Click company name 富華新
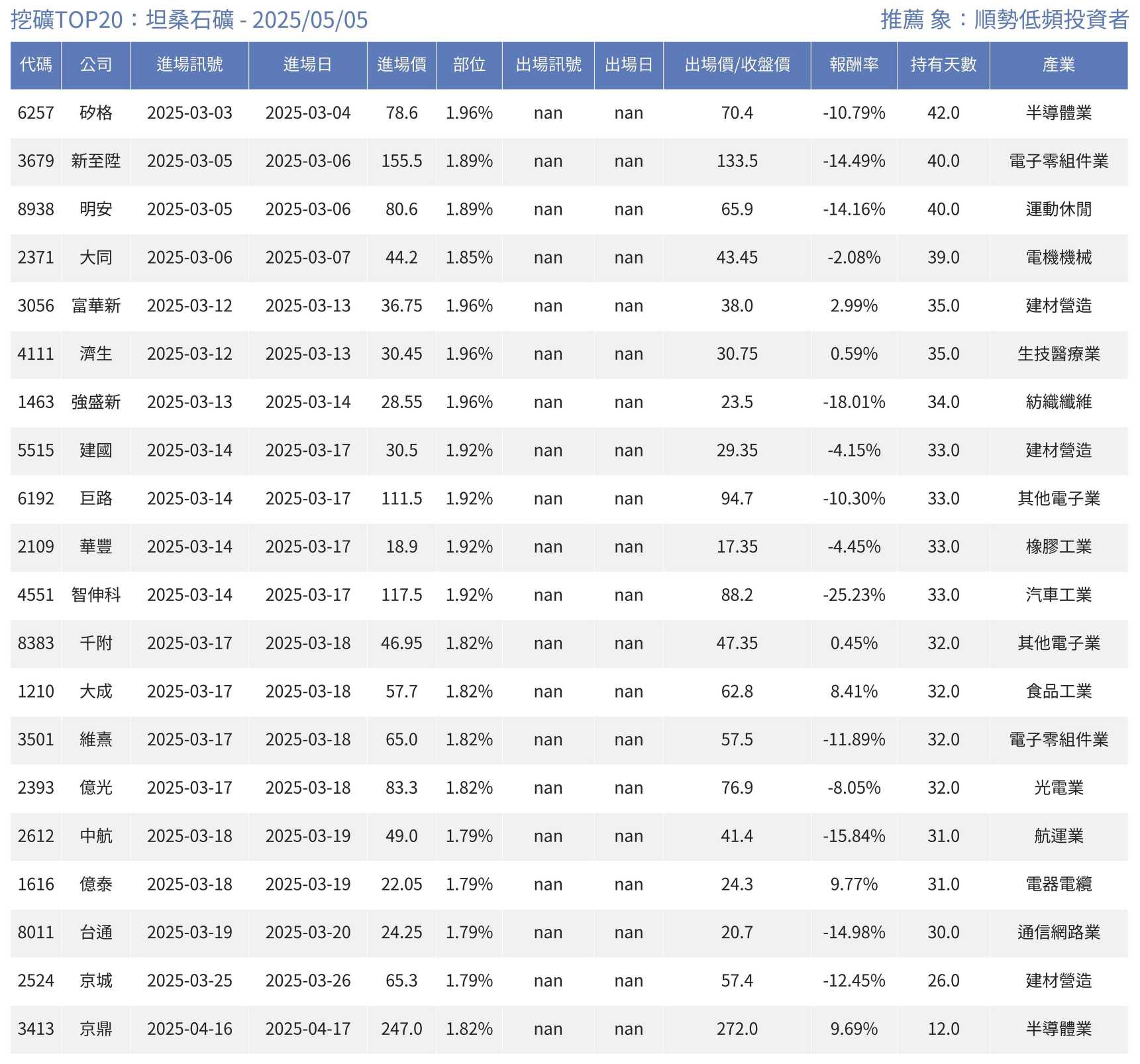Screen dimensions: 1140x1064 click(x=96, y=306)
